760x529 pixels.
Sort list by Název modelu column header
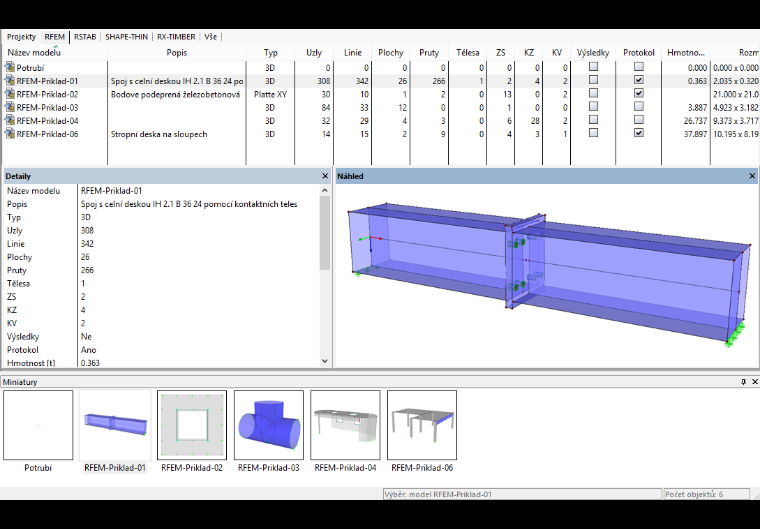click(54, 53)
